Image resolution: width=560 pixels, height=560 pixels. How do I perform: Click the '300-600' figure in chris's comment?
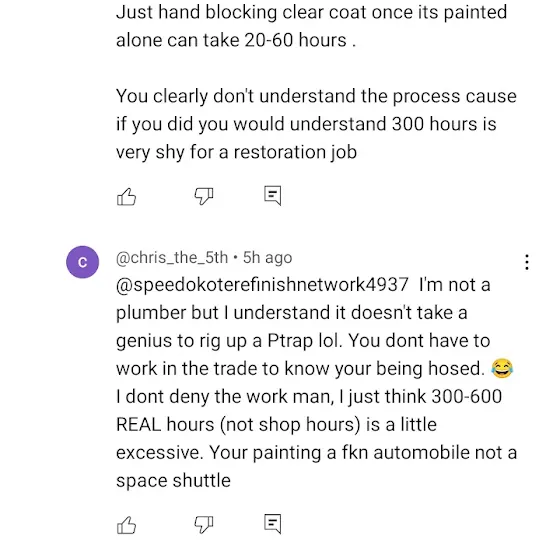(467, 396)
